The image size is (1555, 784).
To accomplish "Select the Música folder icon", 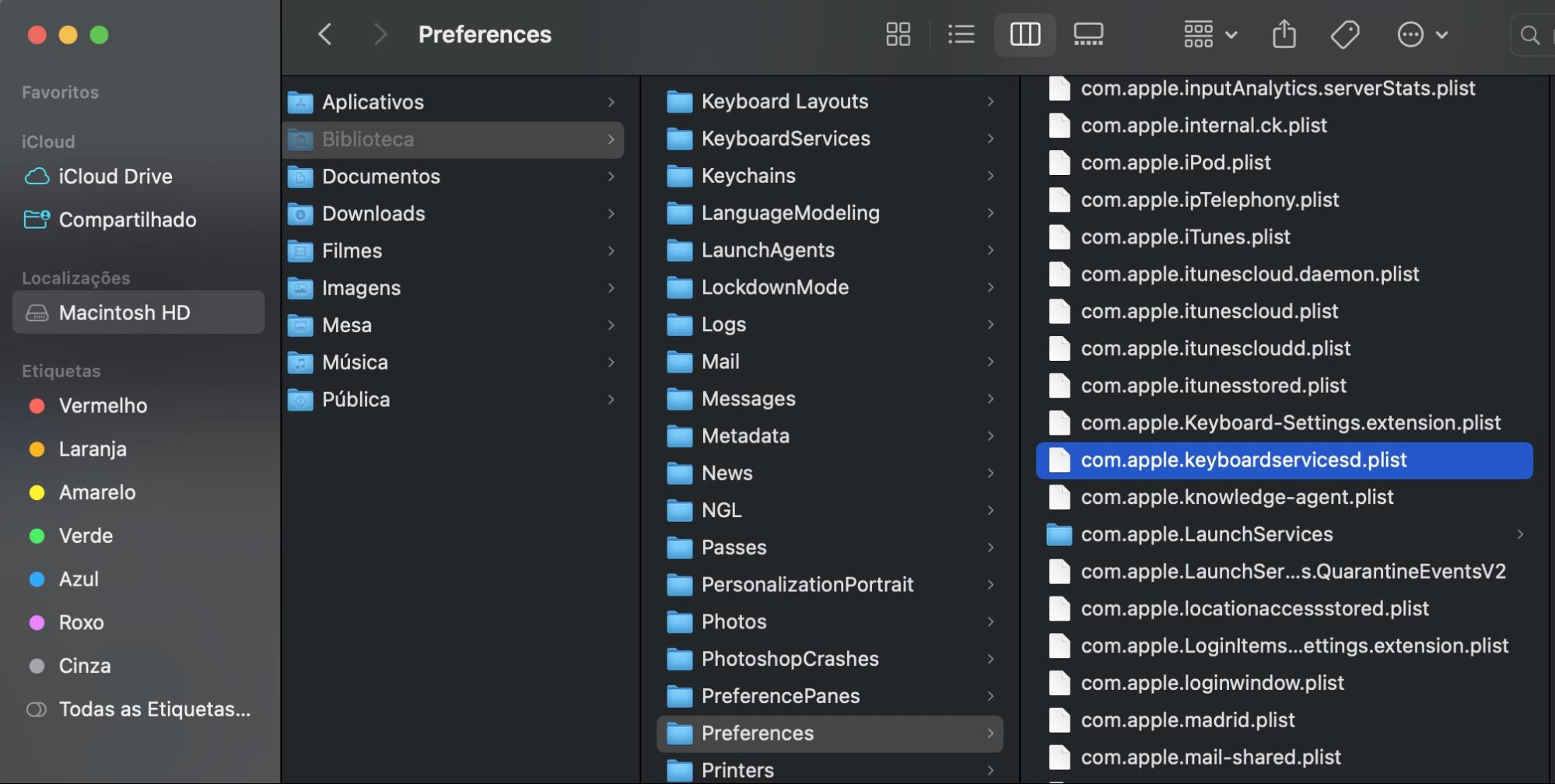I will (x=300, y=362).
